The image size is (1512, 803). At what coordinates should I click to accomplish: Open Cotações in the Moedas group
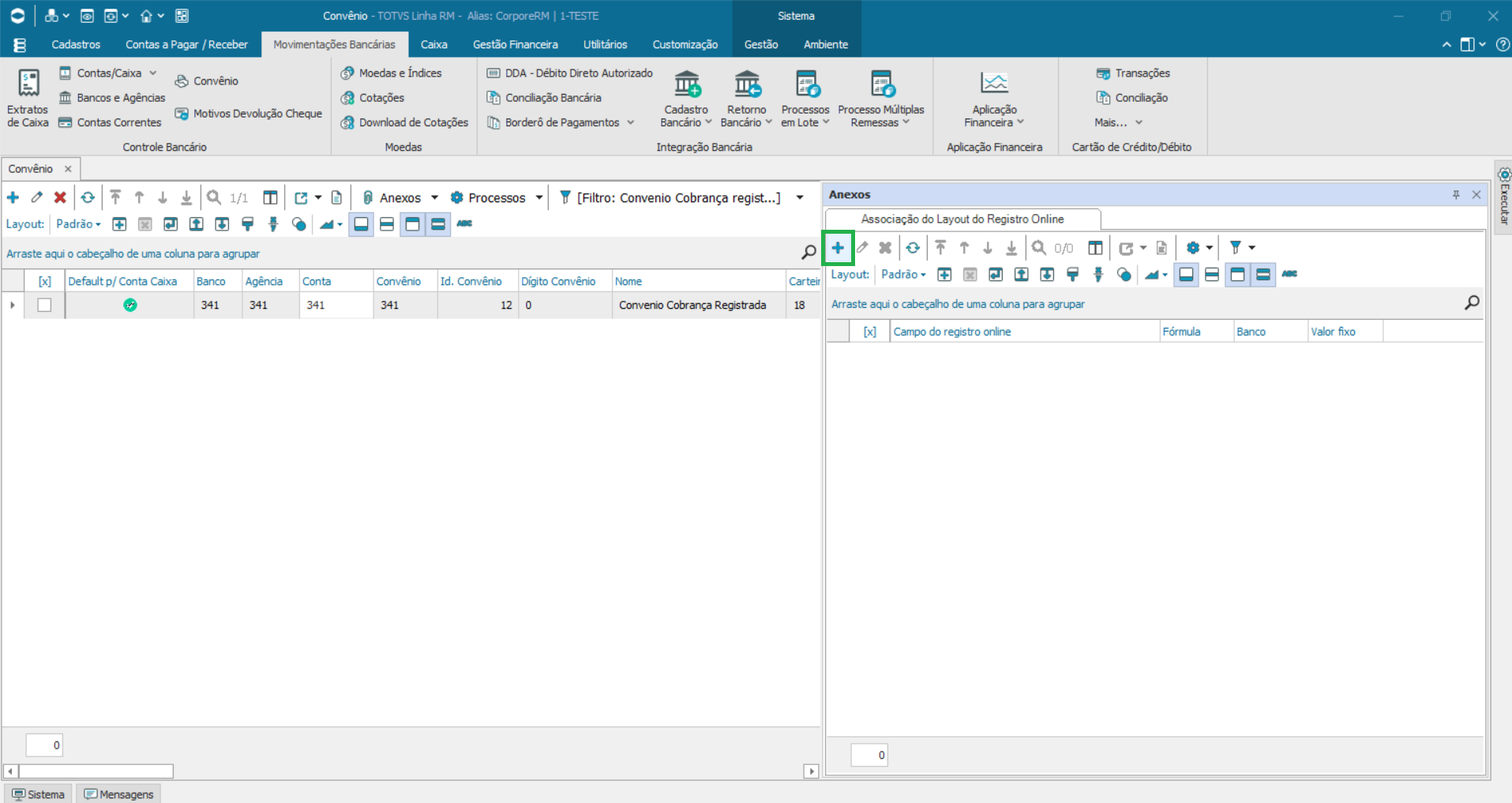click(373, 98)
